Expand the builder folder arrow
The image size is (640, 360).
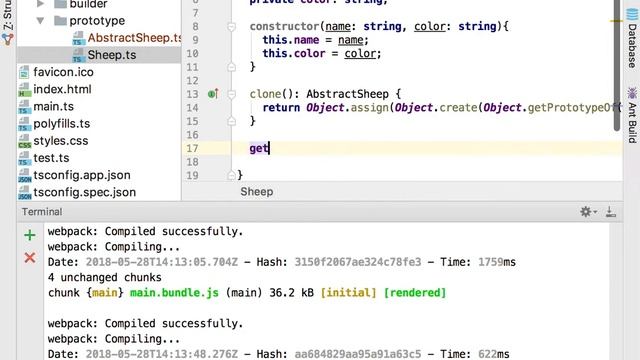(x=40, y=4)
